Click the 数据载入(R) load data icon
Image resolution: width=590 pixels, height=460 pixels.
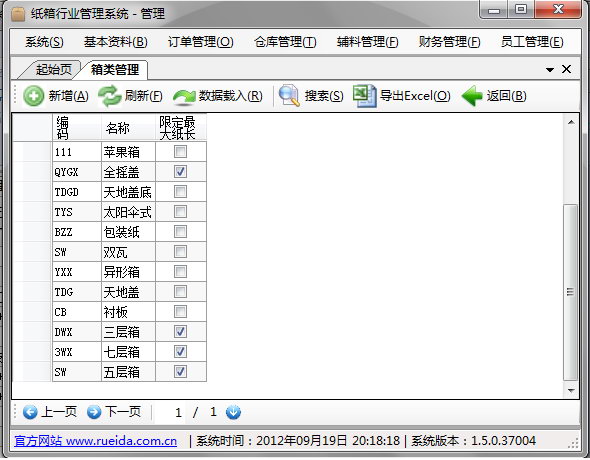click(x=184, y=97)
